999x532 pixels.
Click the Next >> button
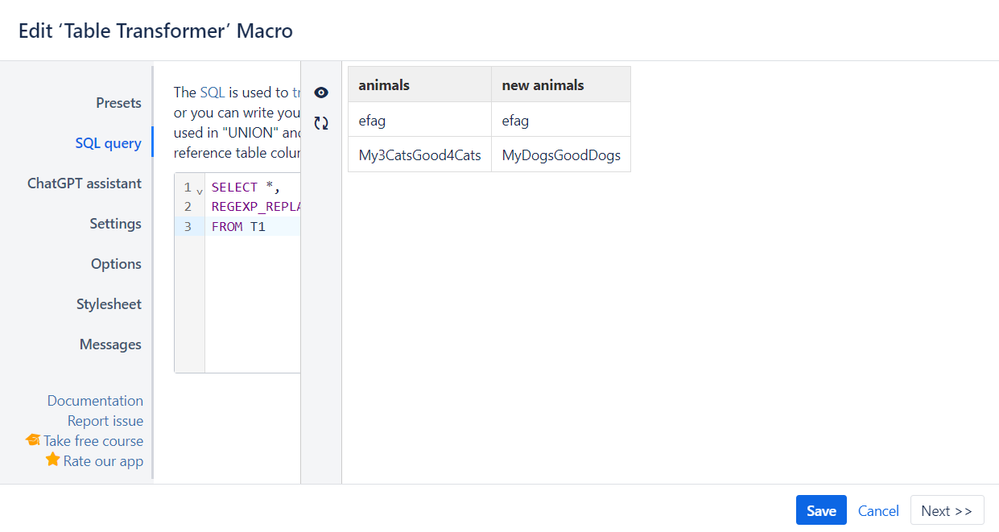tap(947, 510)
